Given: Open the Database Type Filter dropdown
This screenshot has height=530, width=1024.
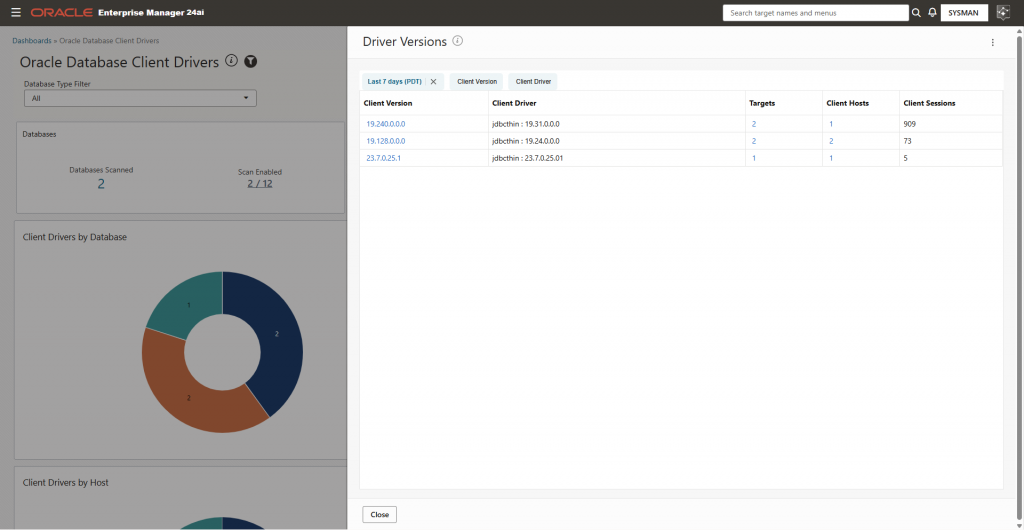Looking at the screenshot, I should click(x=140, y=98).
